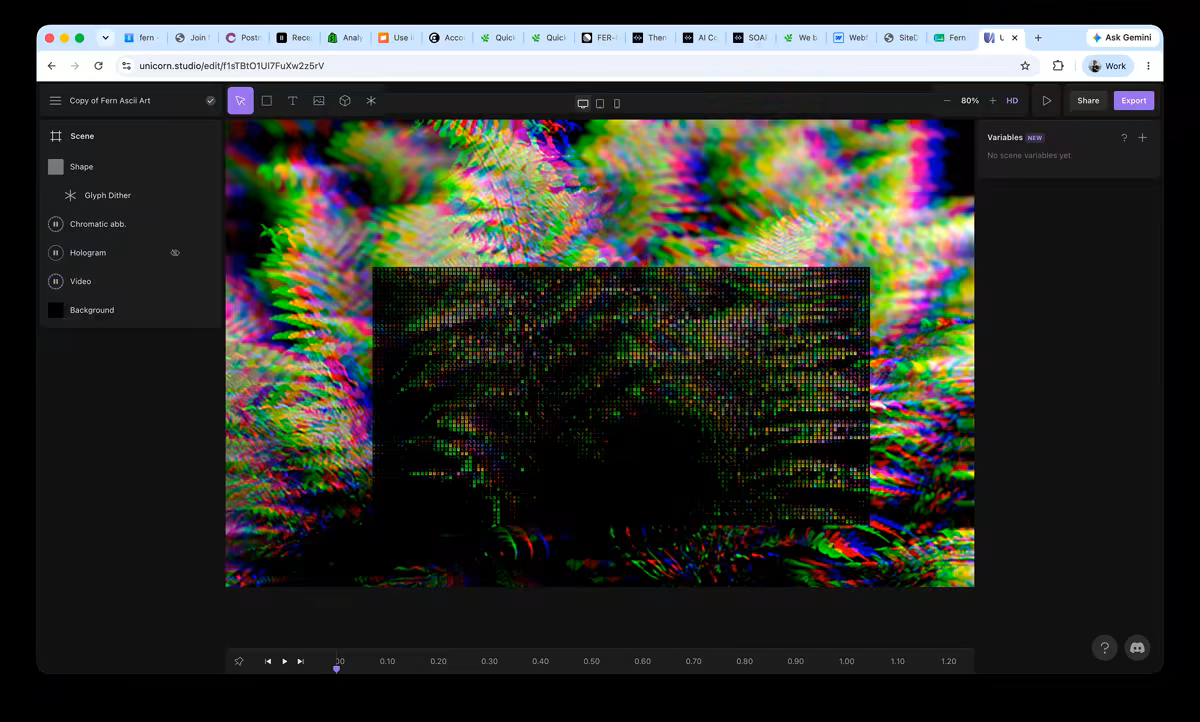Open Chrome three-dot menu
The width and height of the screenshot is (1200, 722).
click(x=1148, y=66)
